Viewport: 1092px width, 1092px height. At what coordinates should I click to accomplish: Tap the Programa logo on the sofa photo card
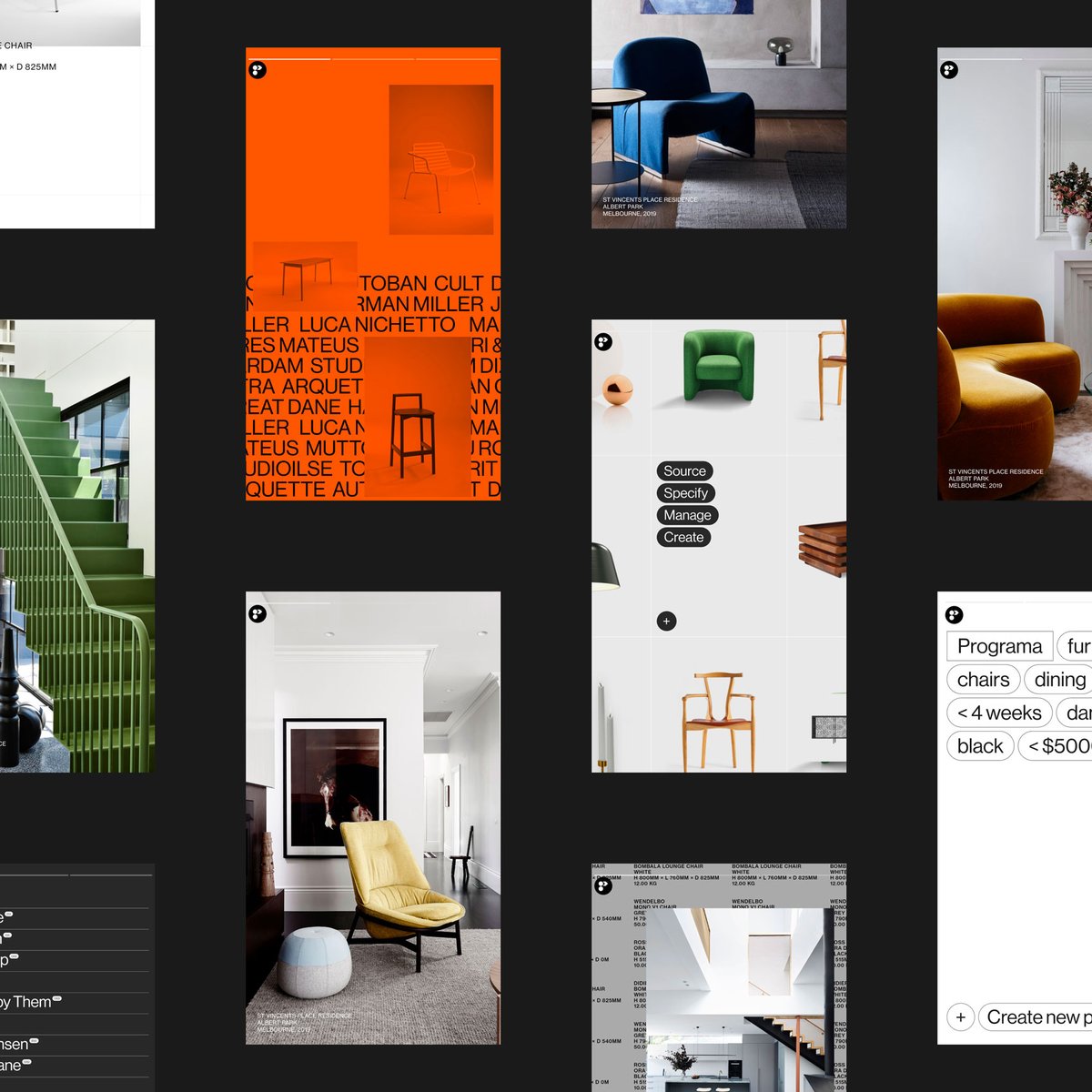(x=949, y=70)
